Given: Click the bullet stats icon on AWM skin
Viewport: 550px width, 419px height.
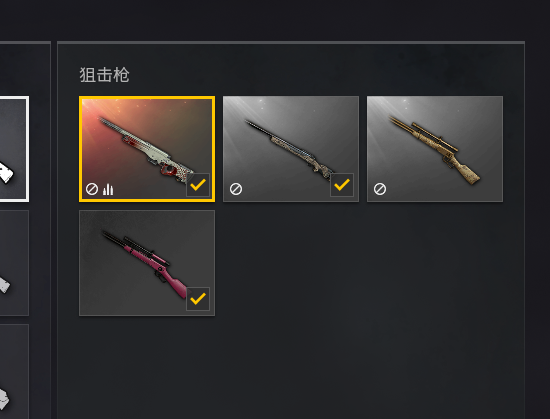Looking at the screenshot, I should click(108, 189).
